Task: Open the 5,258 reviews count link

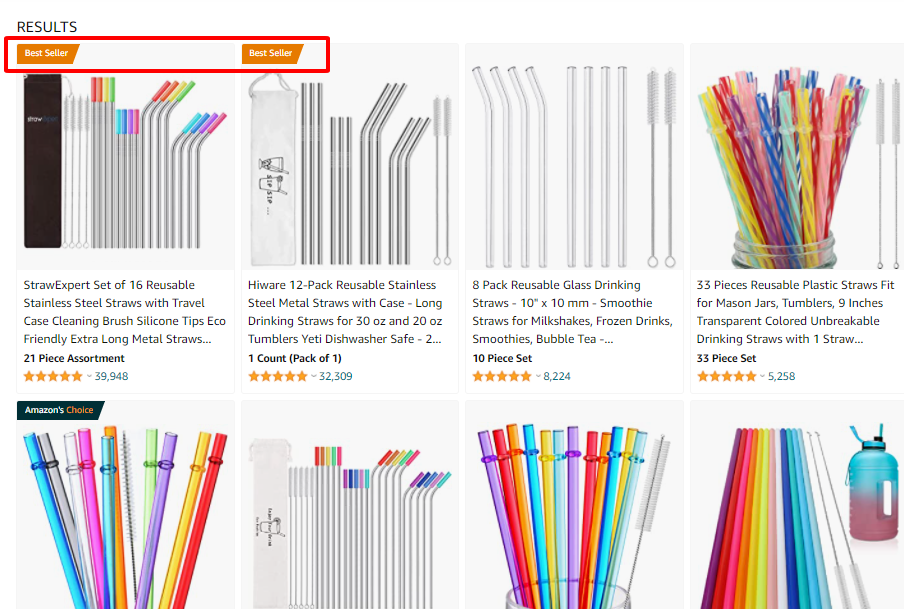Action: tap(780, 377)
